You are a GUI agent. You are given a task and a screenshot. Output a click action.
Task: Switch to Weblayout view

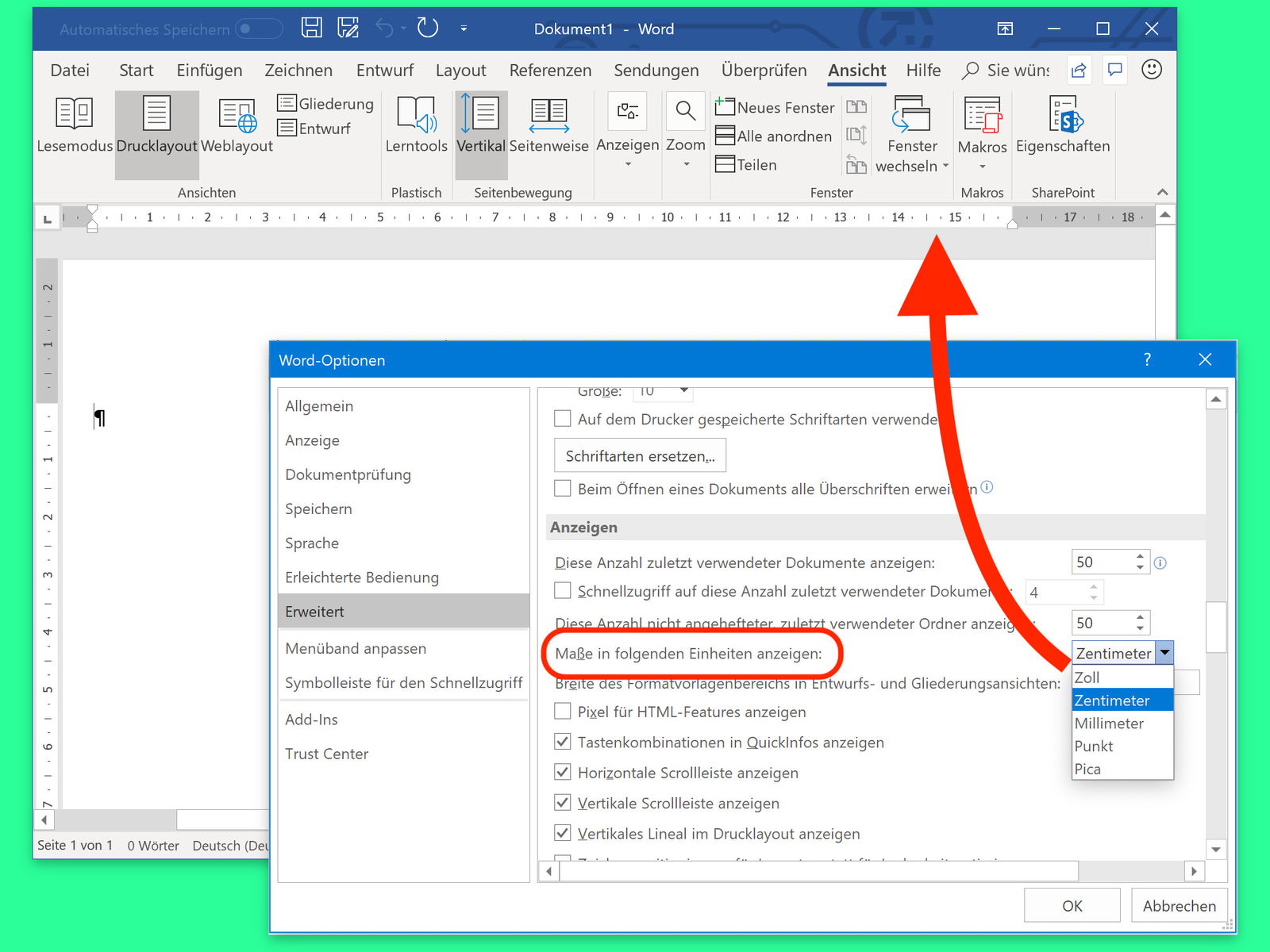point(237,125)
